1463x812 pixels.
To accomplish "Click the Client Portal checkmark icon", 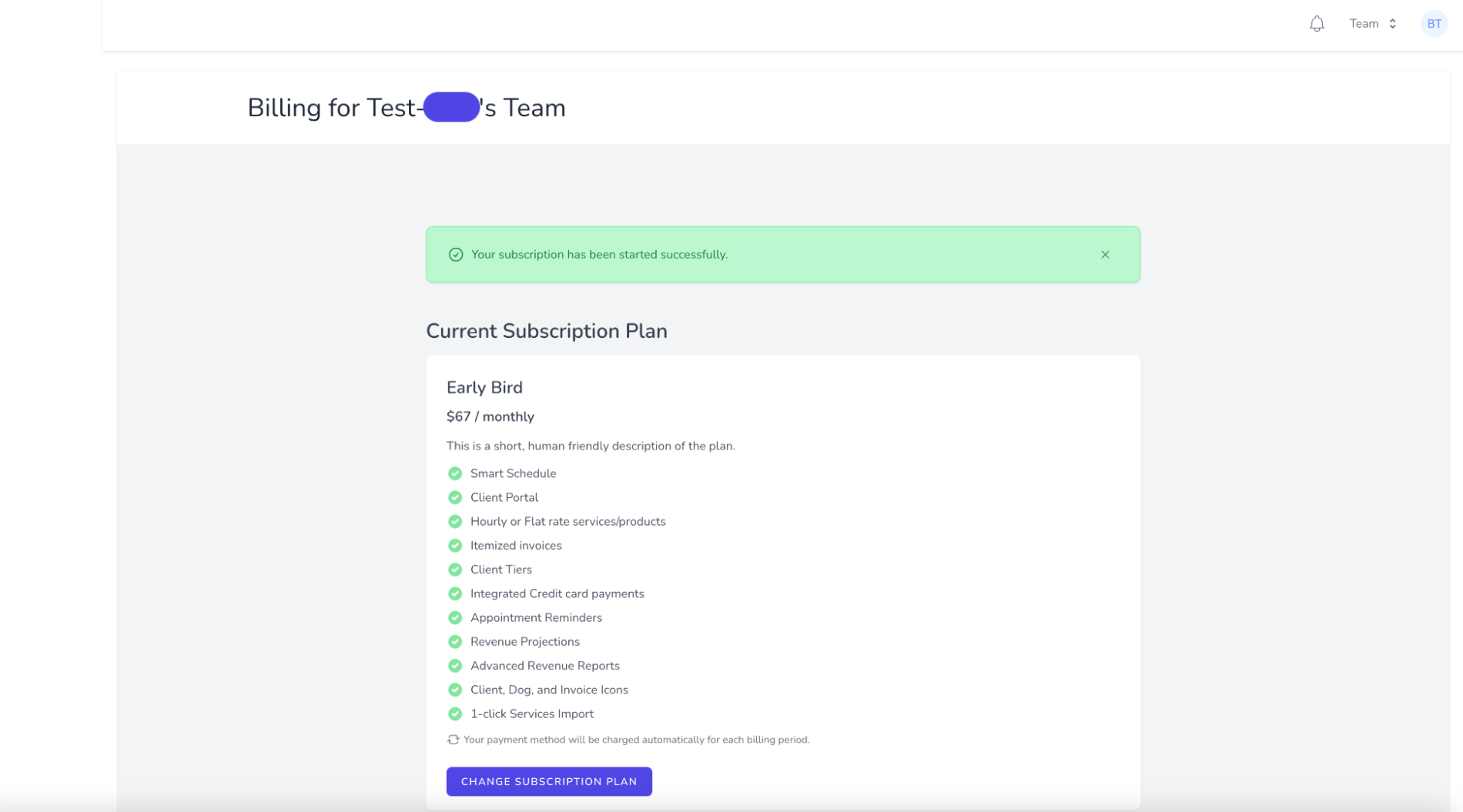I will [455, 497].
